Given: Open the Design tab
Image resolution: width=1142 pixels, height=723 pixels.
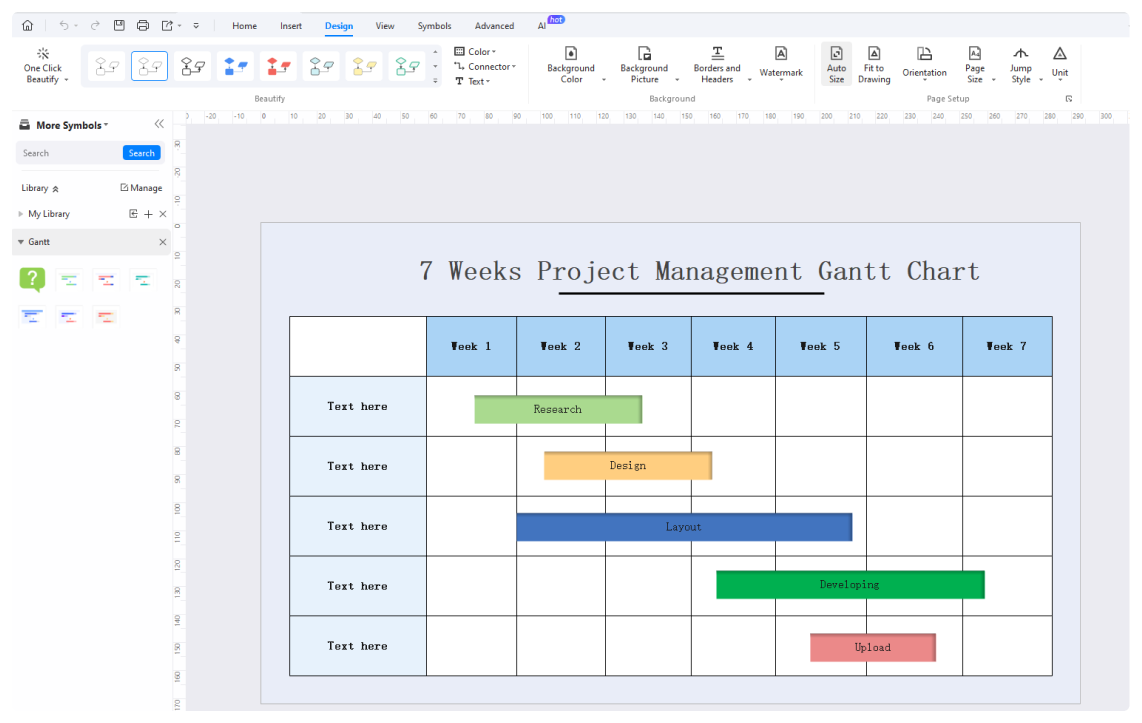Looking at the screenshot, I should (x=339, y=25).
